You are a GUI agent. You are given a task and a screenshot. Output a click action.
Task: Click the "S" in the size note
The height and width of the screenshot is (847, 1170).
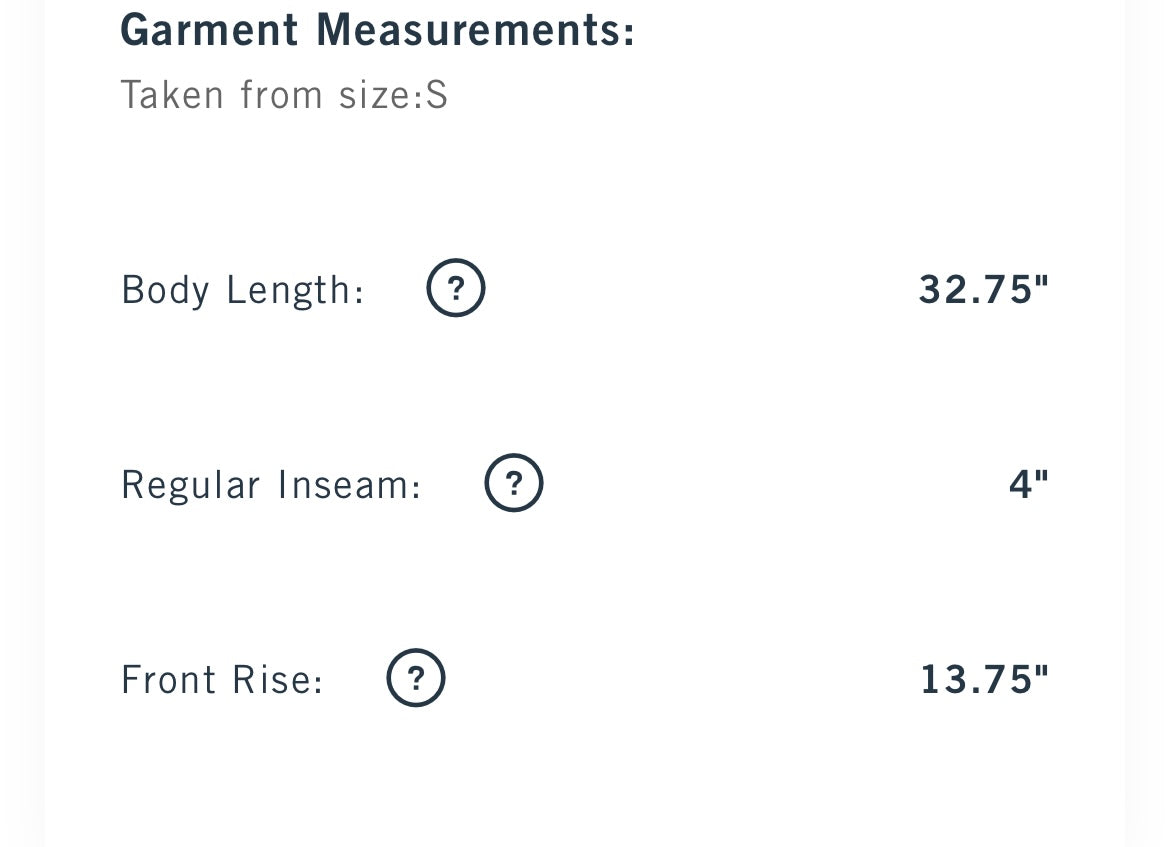(x=437, y=95)
